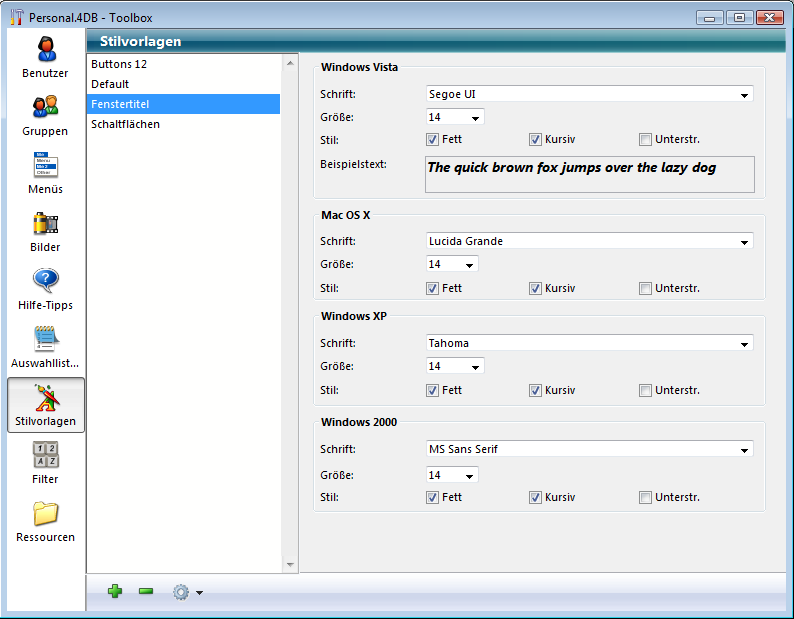Open the Gruppen section icon

coord(45,108)
